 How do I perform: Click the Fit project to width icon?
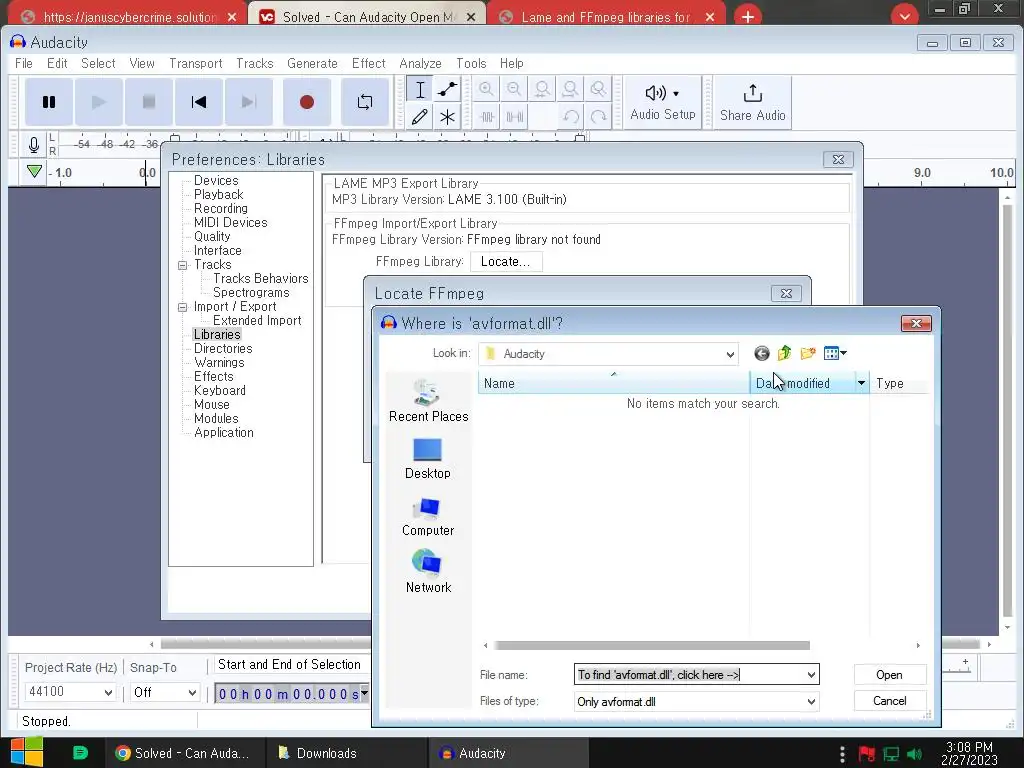point(570,89)
